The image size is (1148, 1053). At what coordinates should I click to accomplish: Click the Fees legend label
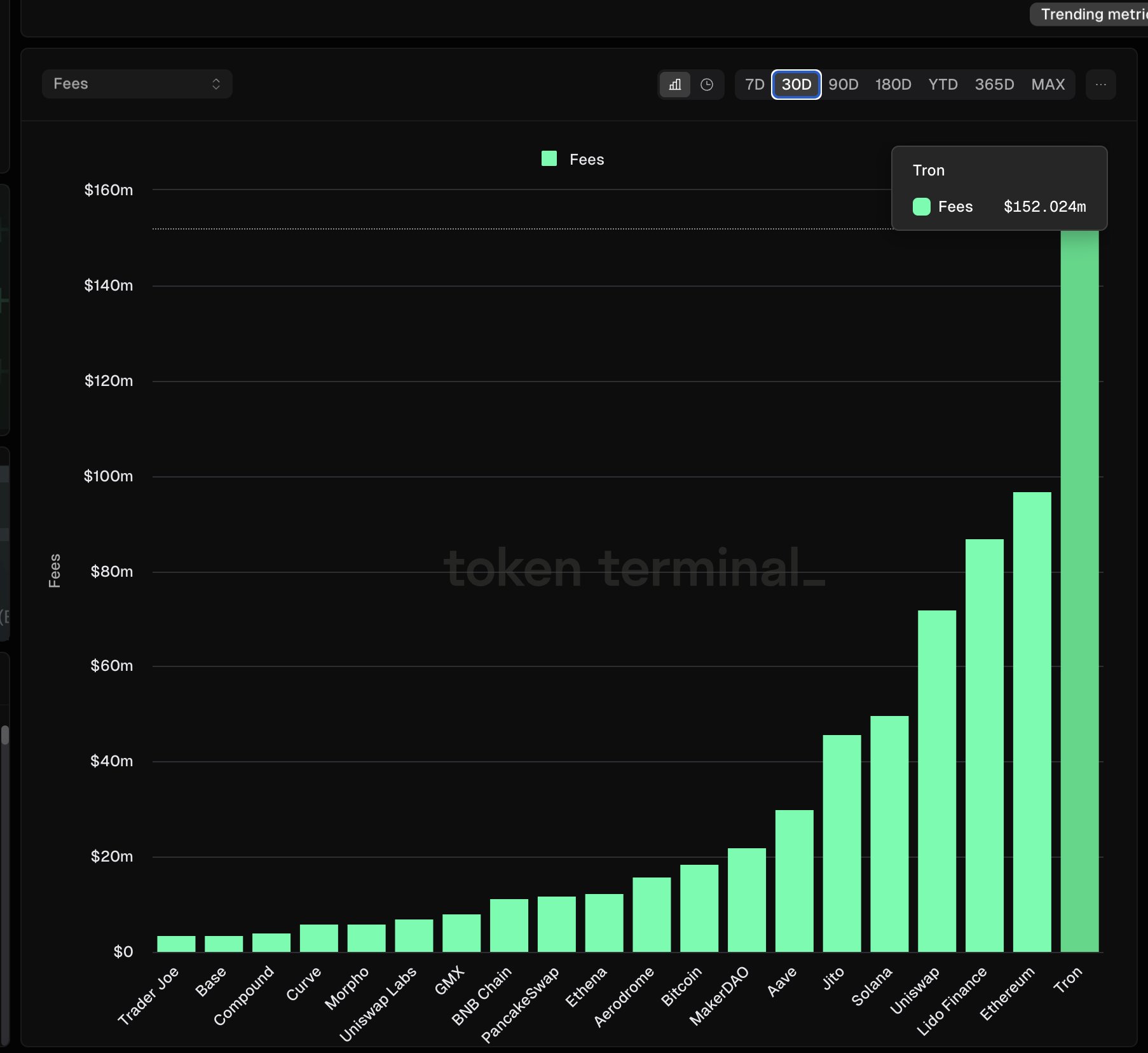[x=587, y=160]
